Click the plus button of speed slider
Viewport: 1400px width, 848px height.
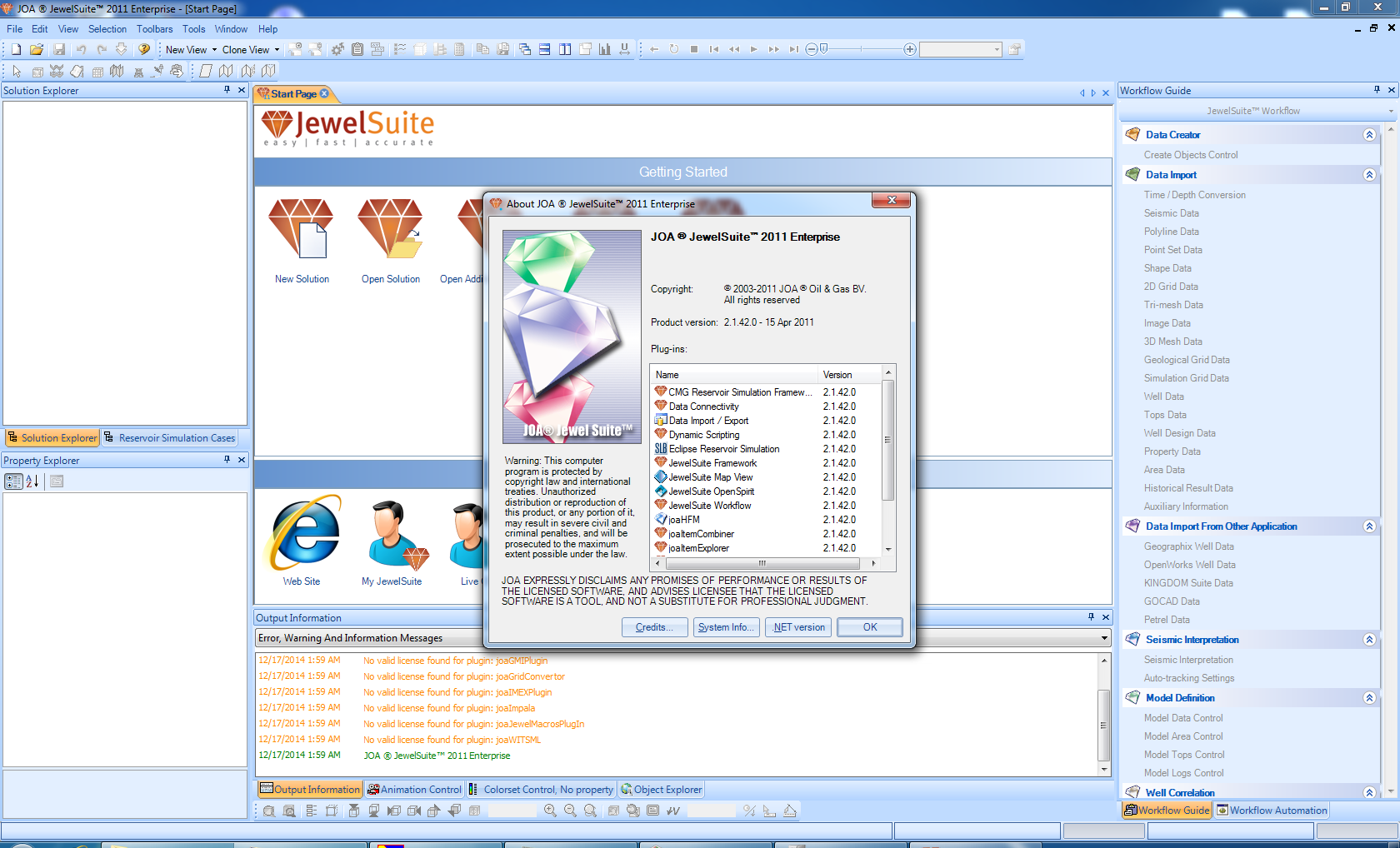point(910,50)
